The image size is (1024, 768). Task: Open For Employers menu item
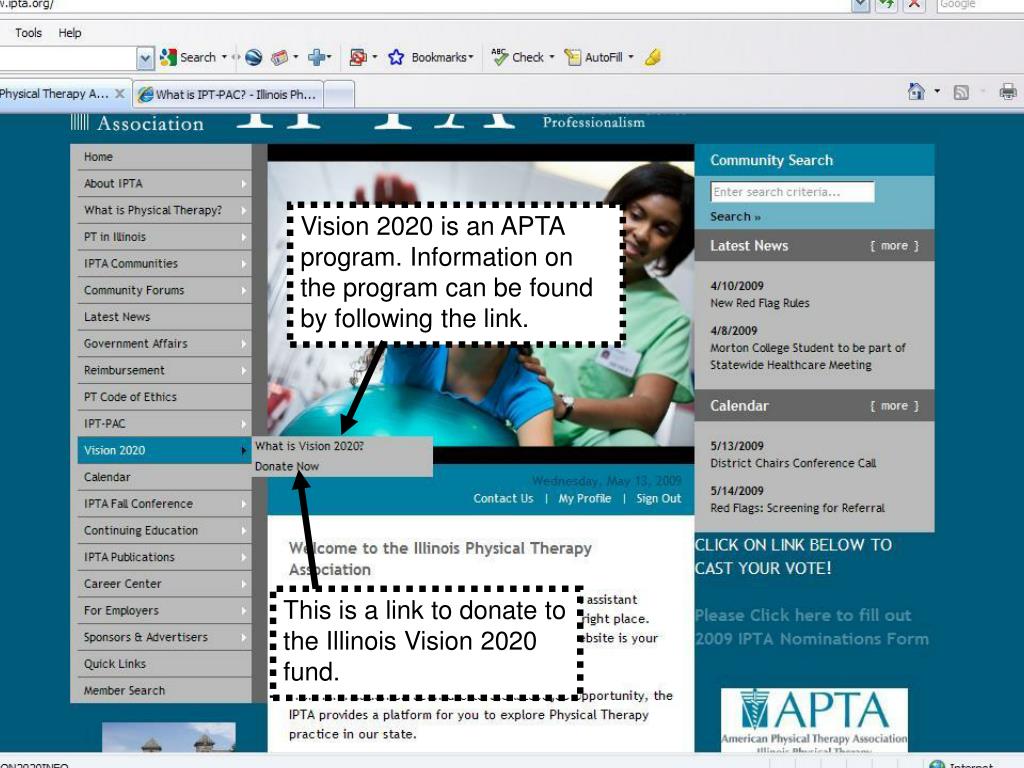(x=165, y=611)
